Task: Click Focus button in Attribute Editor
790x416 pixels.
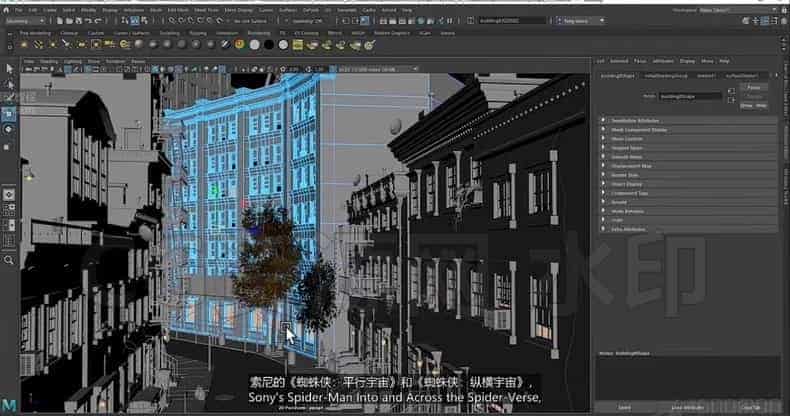Action: pos(754,87)
